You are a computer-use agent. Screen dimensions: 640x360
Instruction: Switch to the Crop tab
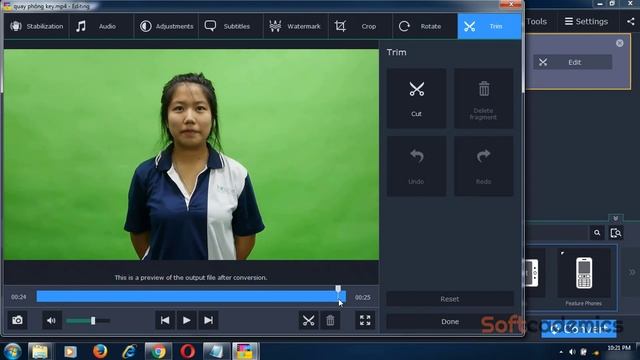(x=360, y=26)
